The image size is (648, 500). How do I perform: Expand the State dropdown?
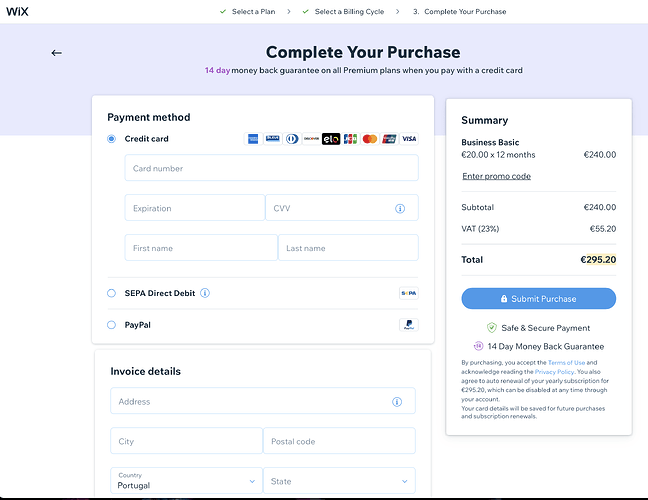tap(339, 481)
